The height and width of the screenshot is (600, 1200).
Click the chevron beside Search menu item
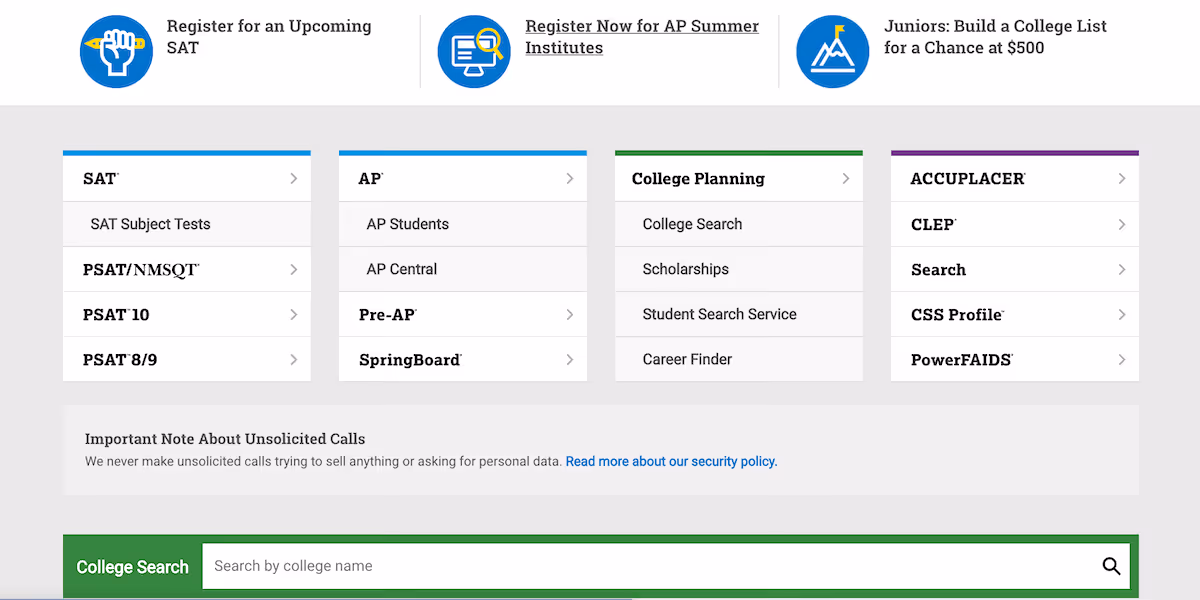coord(1121,270)
